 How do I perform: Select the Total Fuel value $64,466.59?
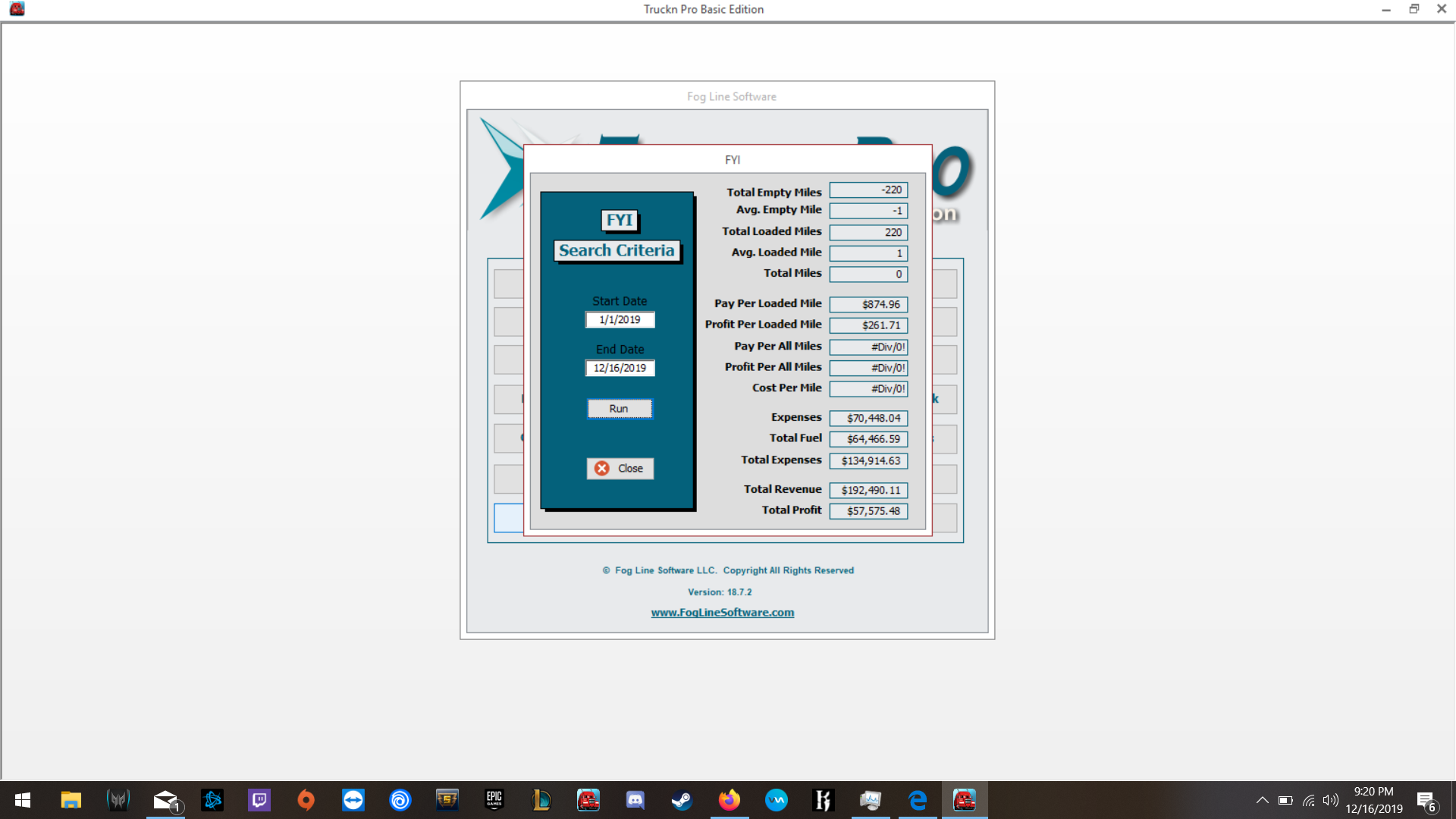(868, 439)
